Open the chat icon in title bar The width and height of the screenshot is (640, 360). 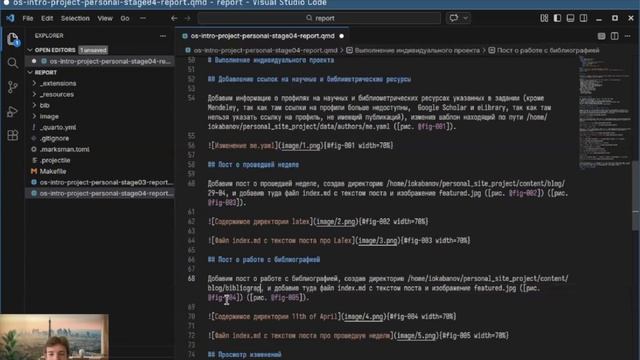[454, 18]
